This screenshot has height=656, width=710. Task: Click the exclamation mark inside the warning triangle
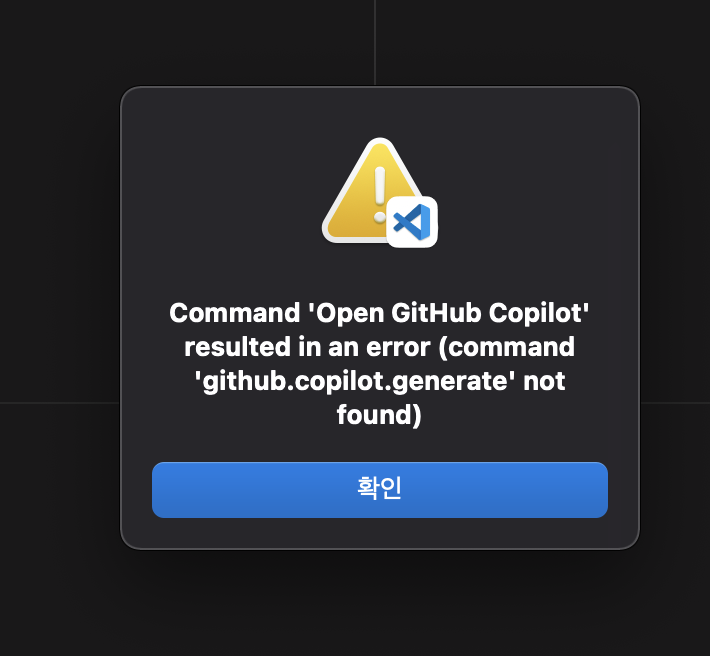coord(379,195)
